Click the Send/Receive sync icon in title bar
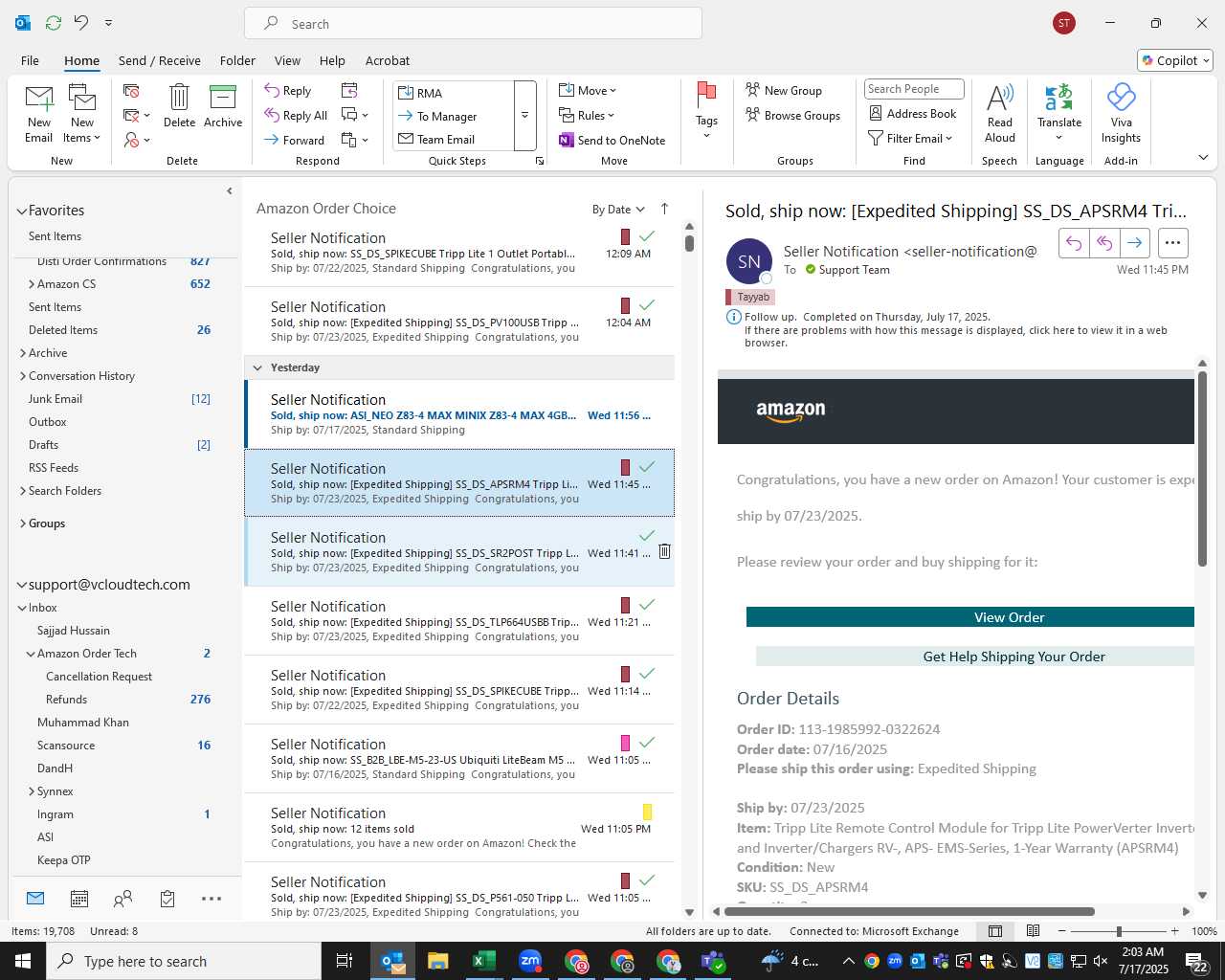1225x980 pixels. pyautogui.click(x=54, y=22)
